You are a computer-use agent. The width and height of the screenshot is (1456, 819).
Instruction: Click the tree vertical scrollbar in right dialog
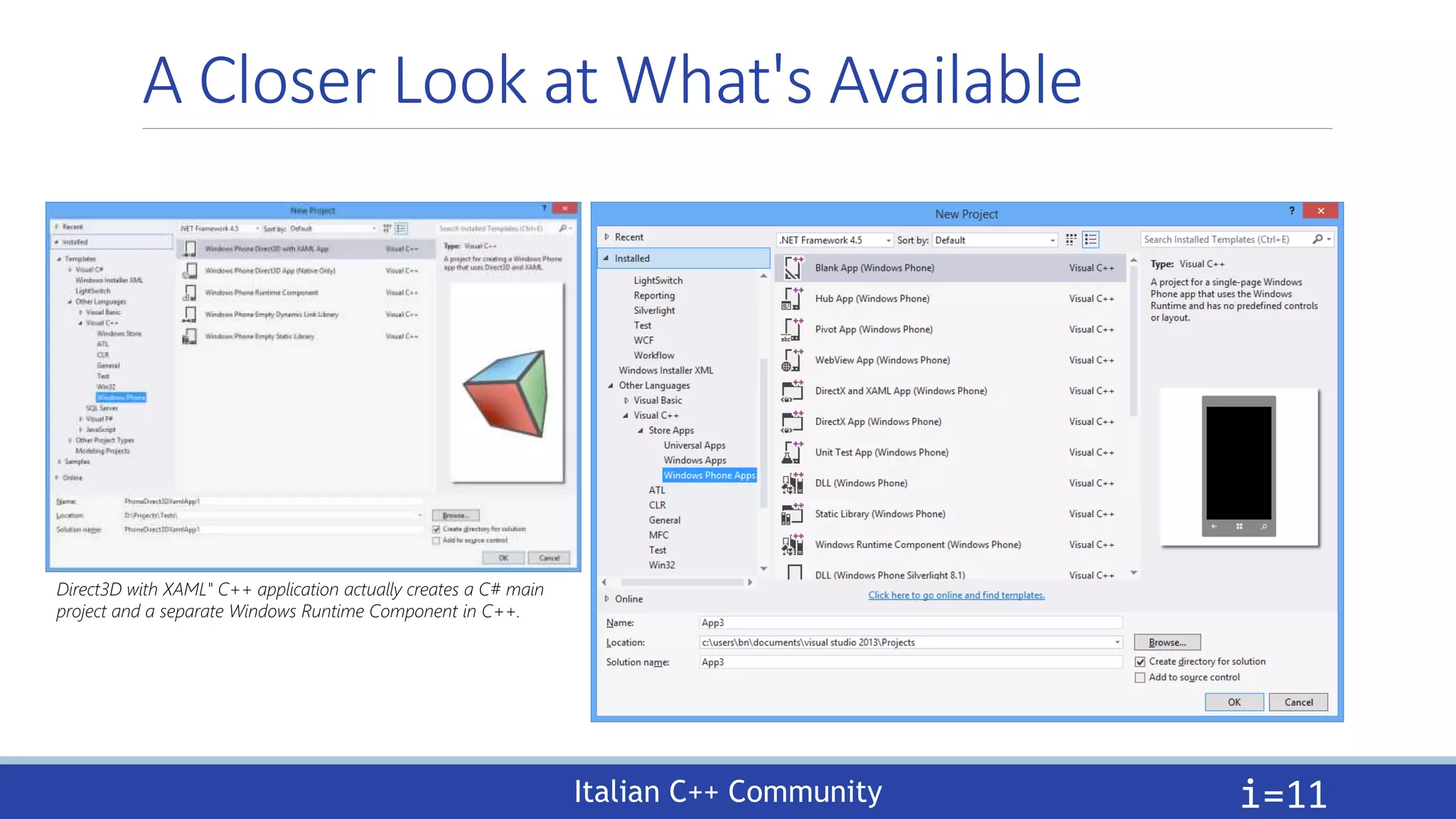pos(764,434)
